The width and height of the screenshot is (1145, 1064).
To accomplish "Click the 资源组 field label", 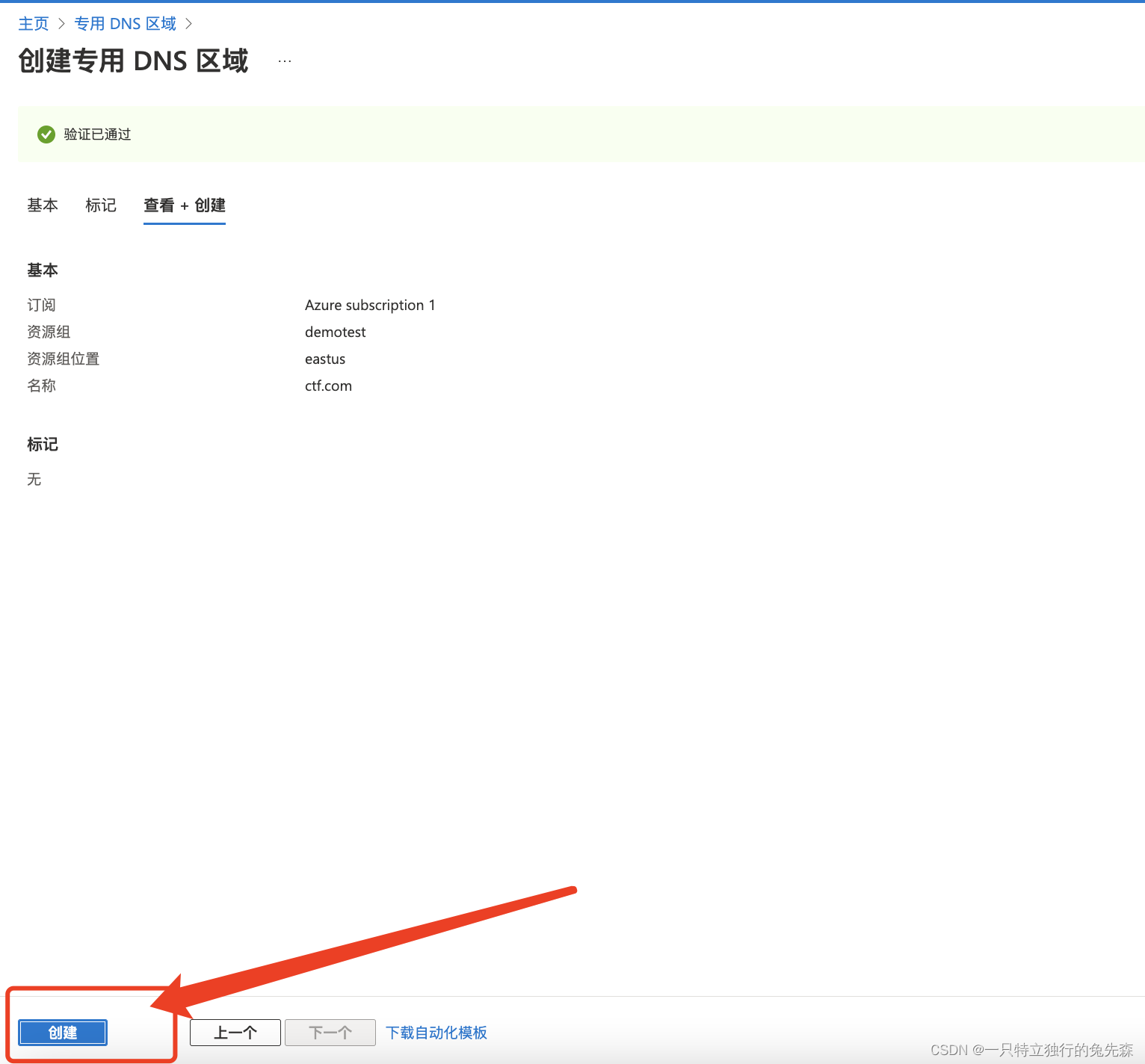I will (49, 332).
